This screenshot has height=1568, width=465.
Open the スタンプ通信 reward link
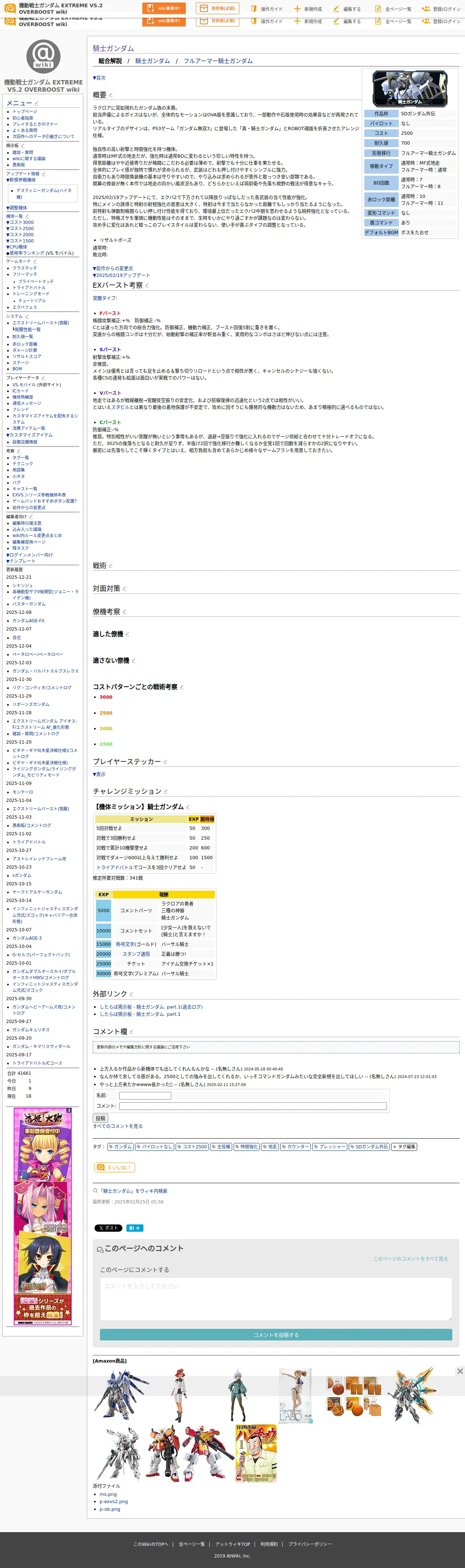[x=136, y=954]
